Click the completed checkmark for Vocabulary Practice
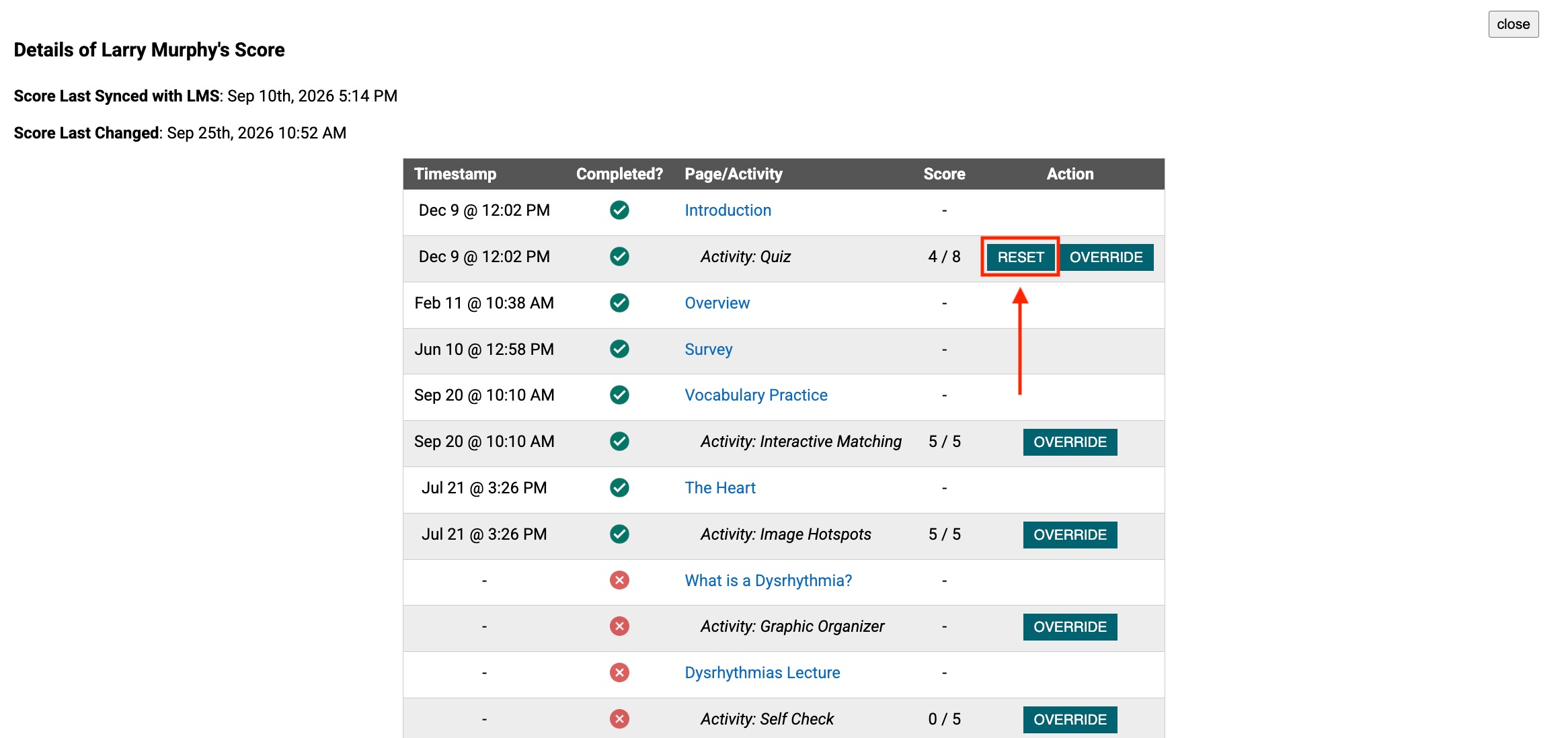 [619, 395]
